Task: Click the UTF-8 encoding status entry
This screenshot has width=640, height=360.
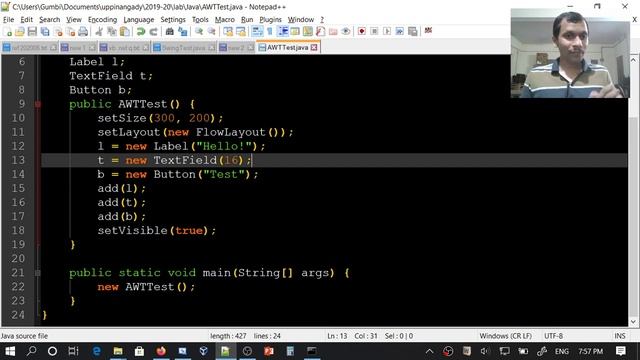Action: [x=553, y=336]
